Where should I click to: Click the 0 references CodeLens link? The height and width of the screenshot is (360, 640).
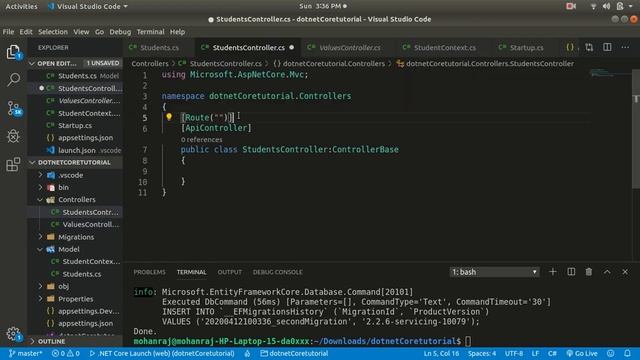[x=202, y=140]
